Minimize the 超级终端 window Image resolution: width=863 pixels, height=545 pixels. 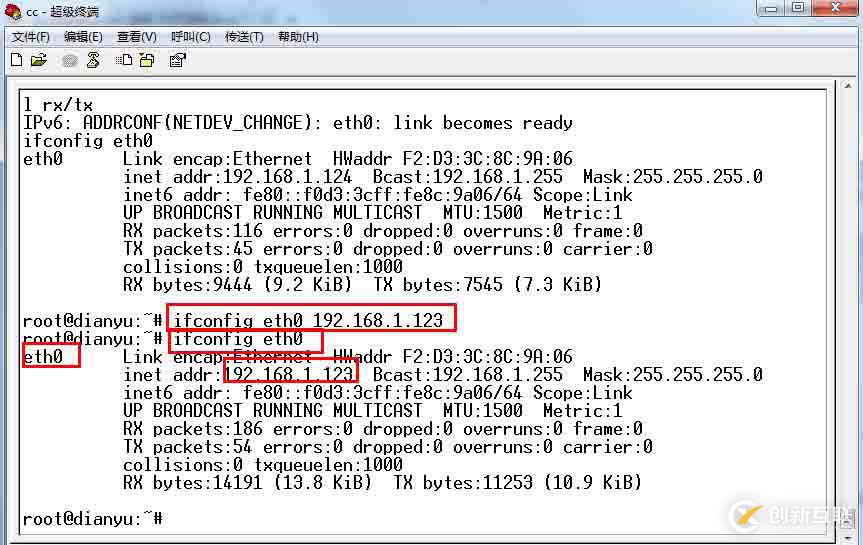(x=771, y=8)
